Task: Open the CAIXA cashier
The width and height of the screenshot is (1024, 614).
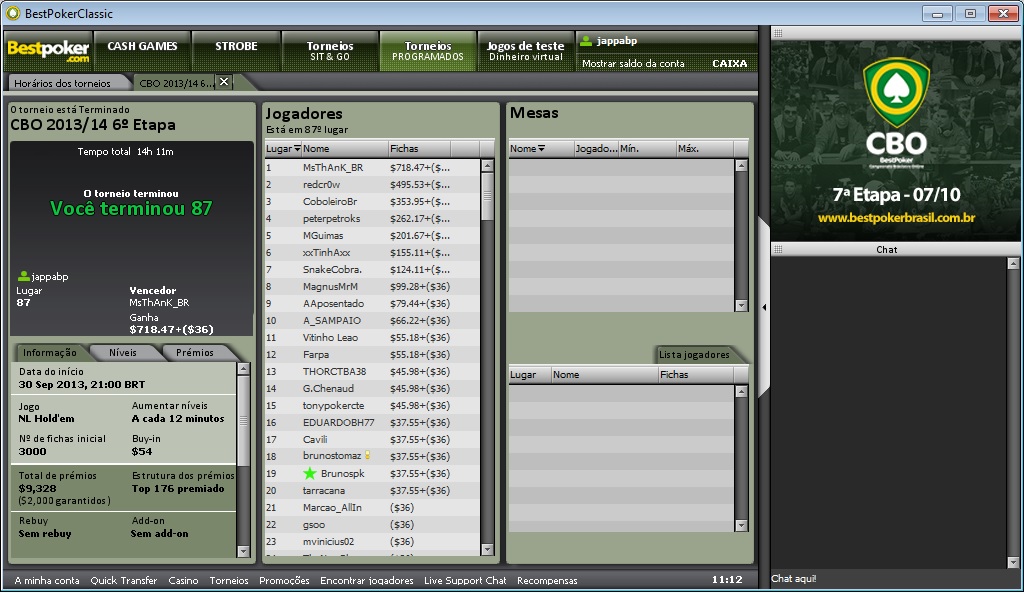Action: click(x=729, y=63)
